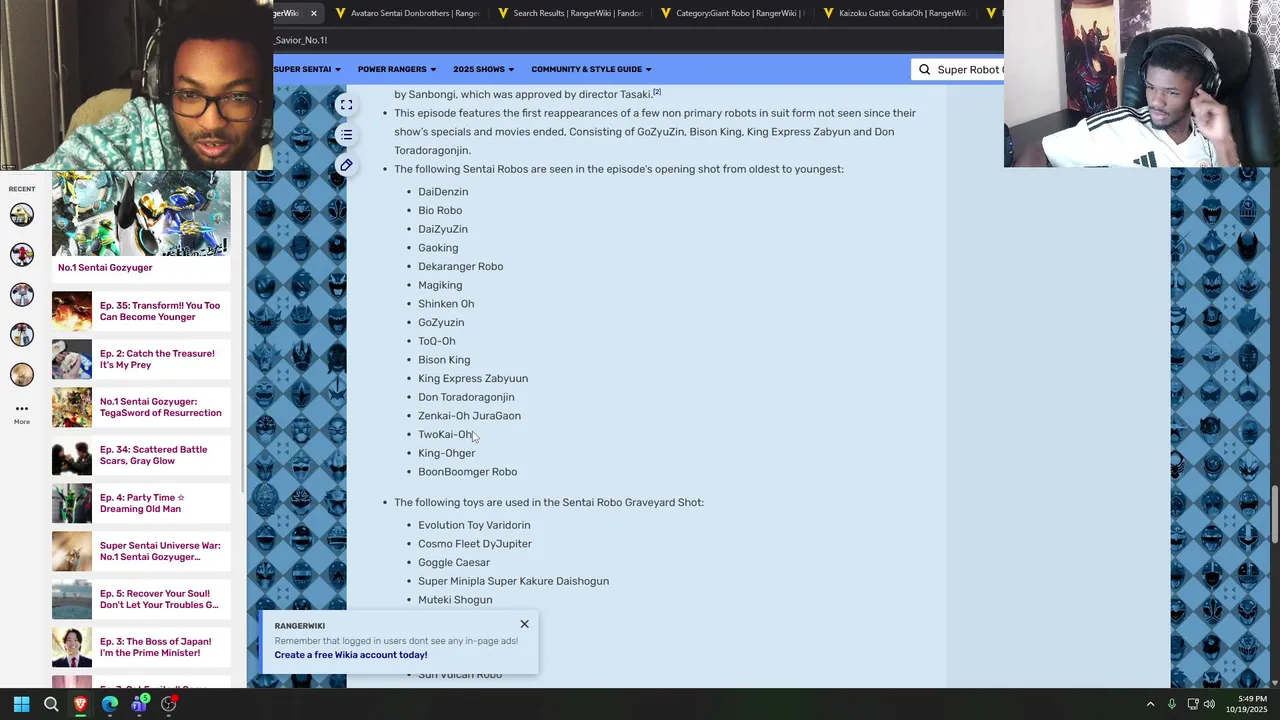Expand the COMMUNITY & STYLE GUIDE dropdown
Viewport: 1280px width, 720px height.
coord(591,69)
